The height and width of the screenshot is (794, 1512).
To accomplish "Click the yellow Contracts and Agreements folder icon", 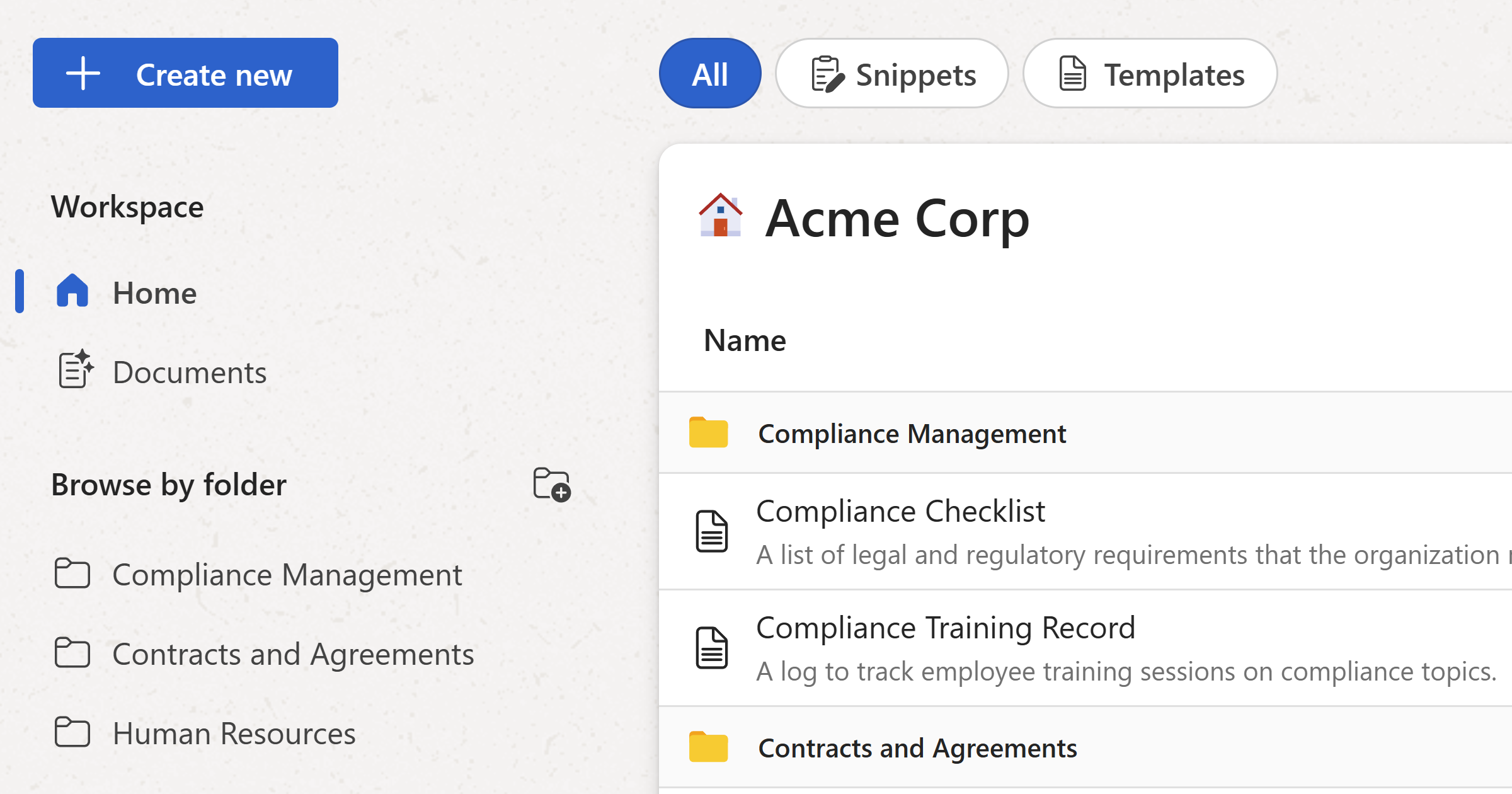I will pos(709,747).
